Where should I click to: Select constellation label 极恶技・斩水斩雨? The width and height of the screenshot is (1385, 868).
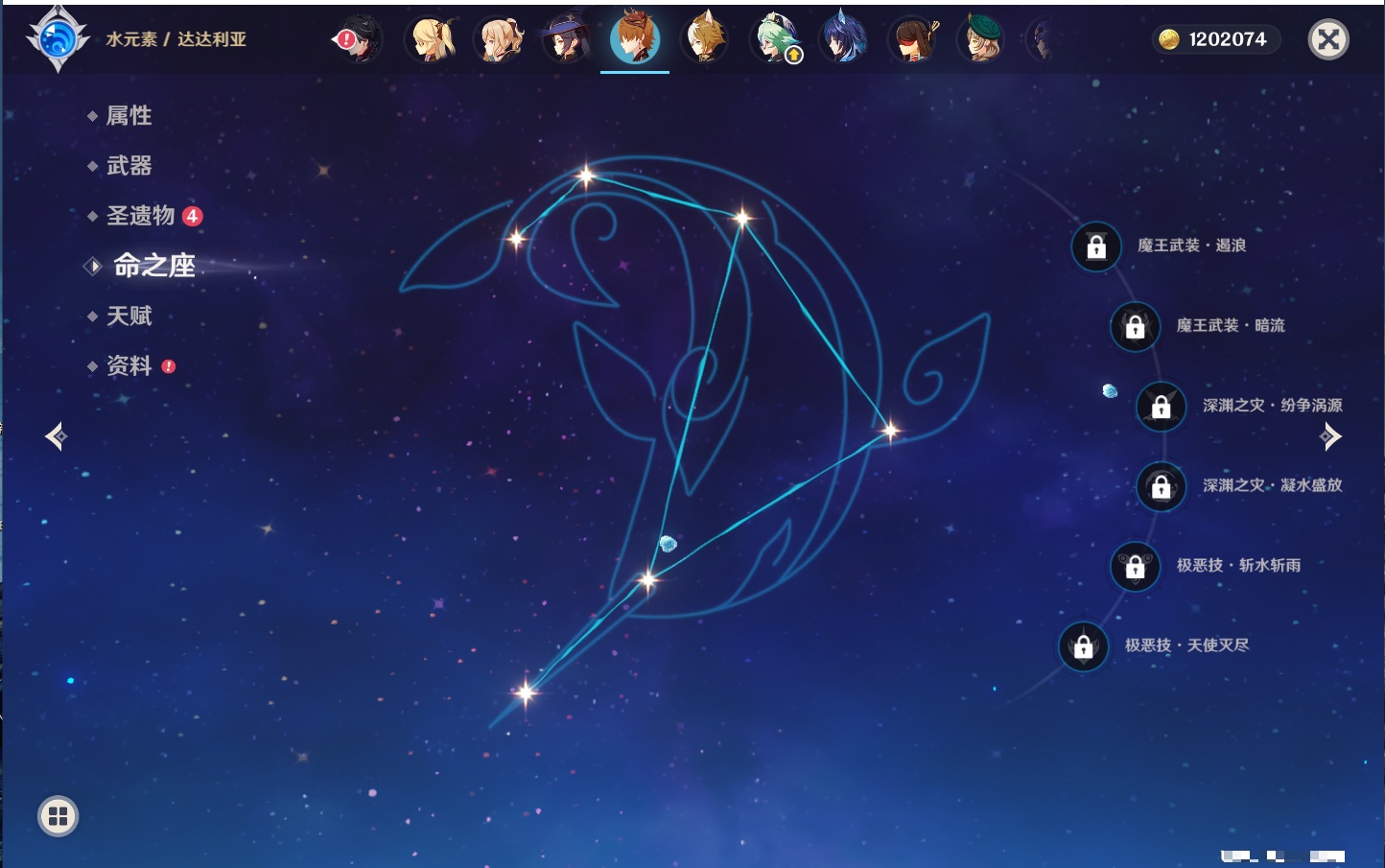[1239, 565]
